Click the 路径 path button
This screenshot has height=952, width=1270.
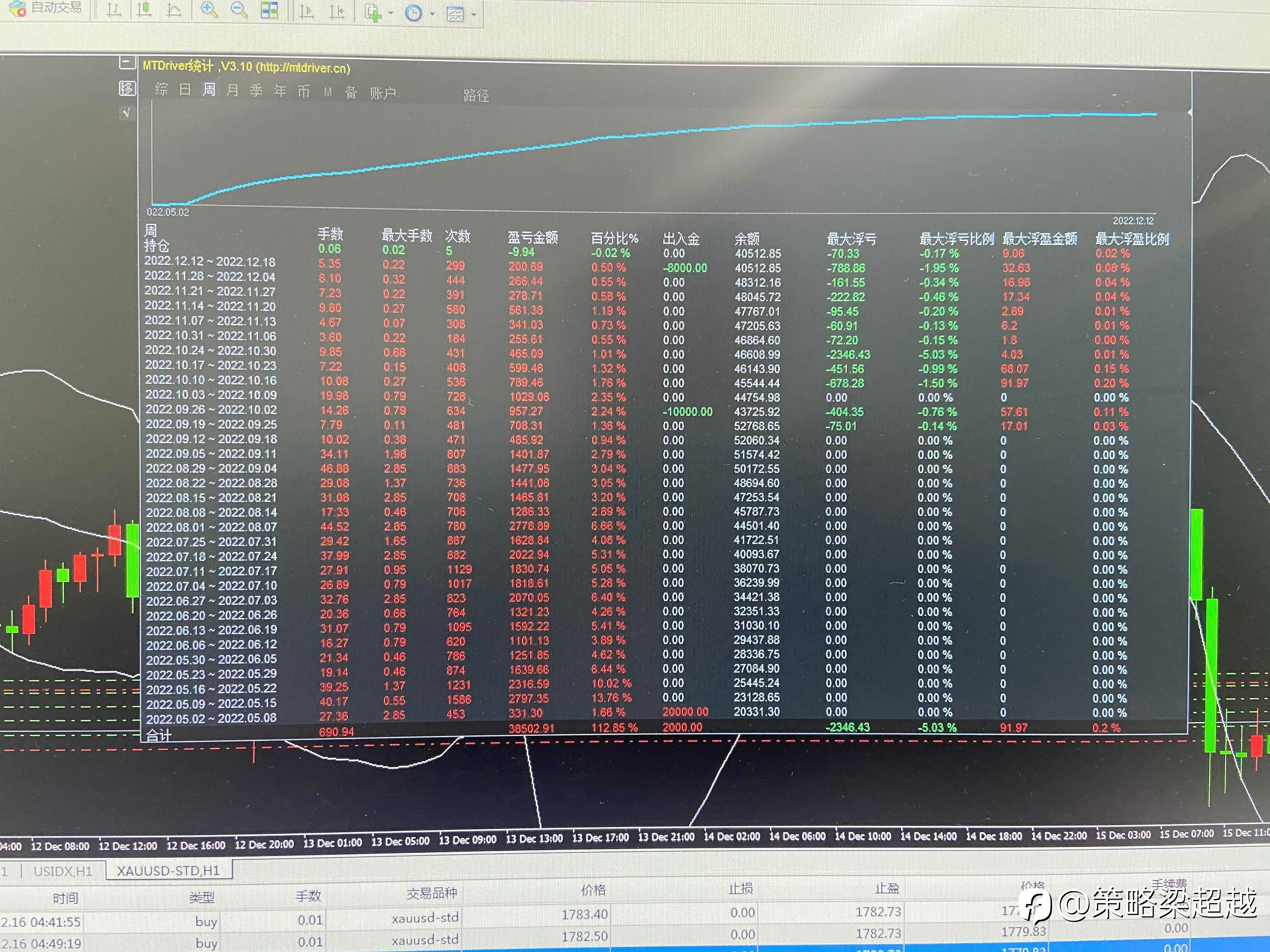tap(476, 95)
